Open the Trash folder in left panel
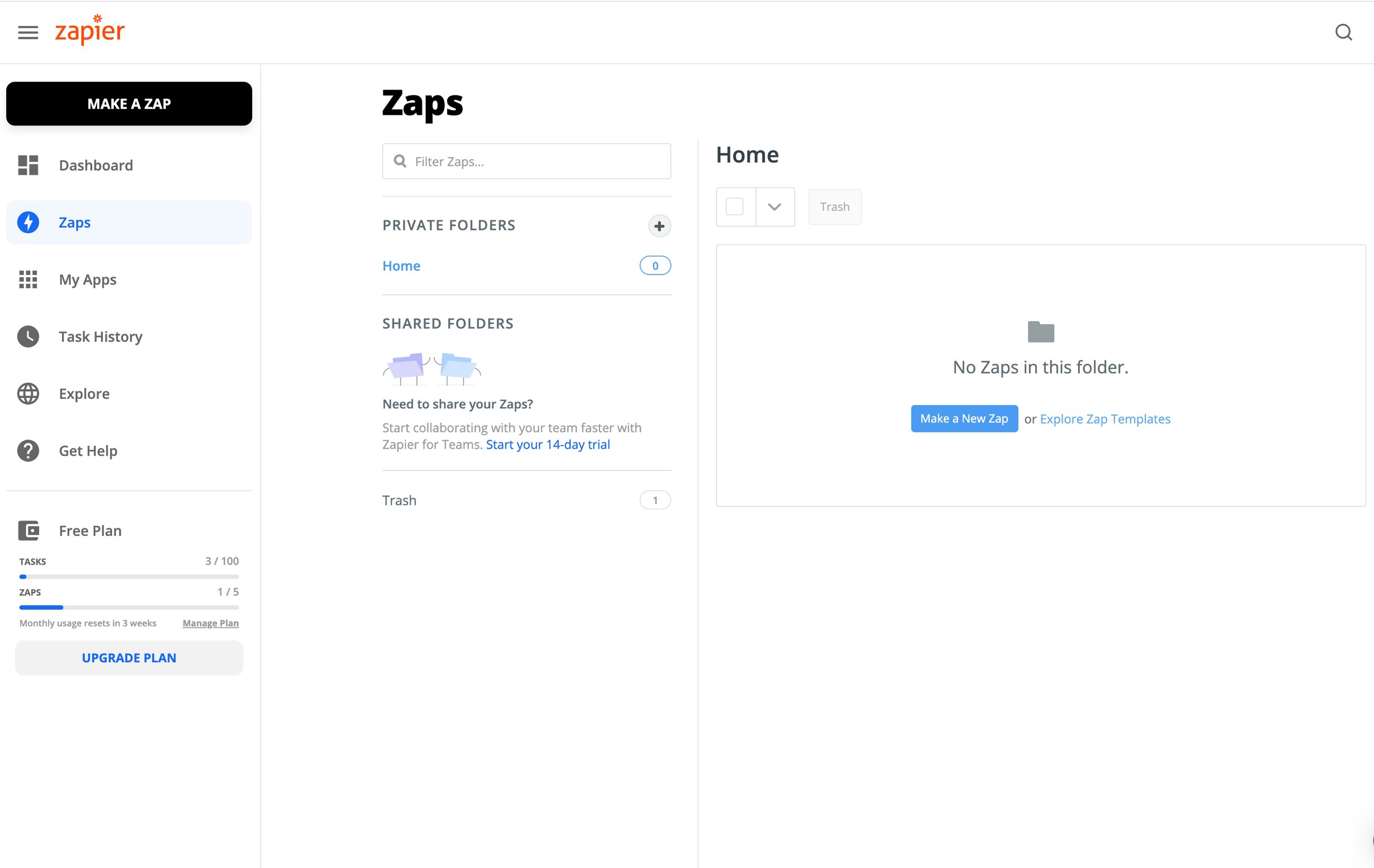 tap(400, 500)
